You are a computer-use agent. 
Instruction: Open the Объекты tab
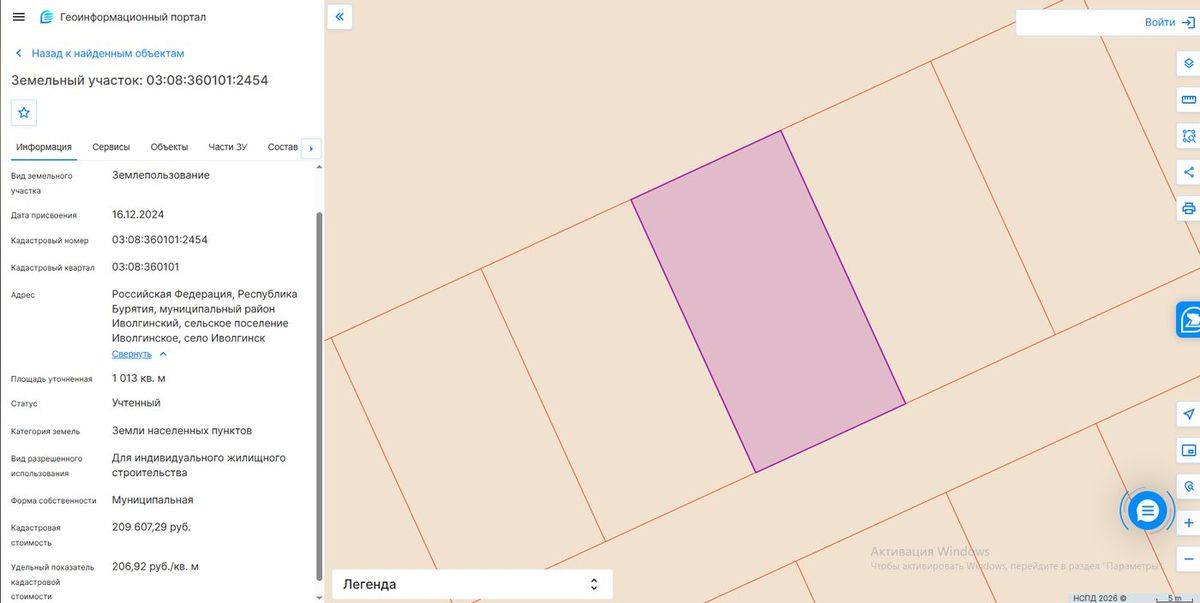click(x=169, y=148)
